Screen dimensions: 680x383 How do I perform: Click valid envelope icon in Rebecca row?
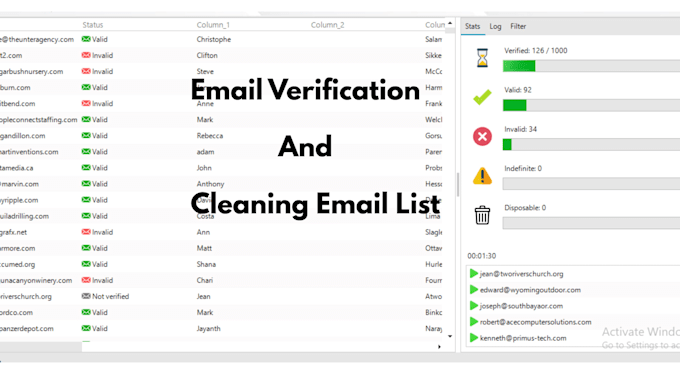point(86,135)
